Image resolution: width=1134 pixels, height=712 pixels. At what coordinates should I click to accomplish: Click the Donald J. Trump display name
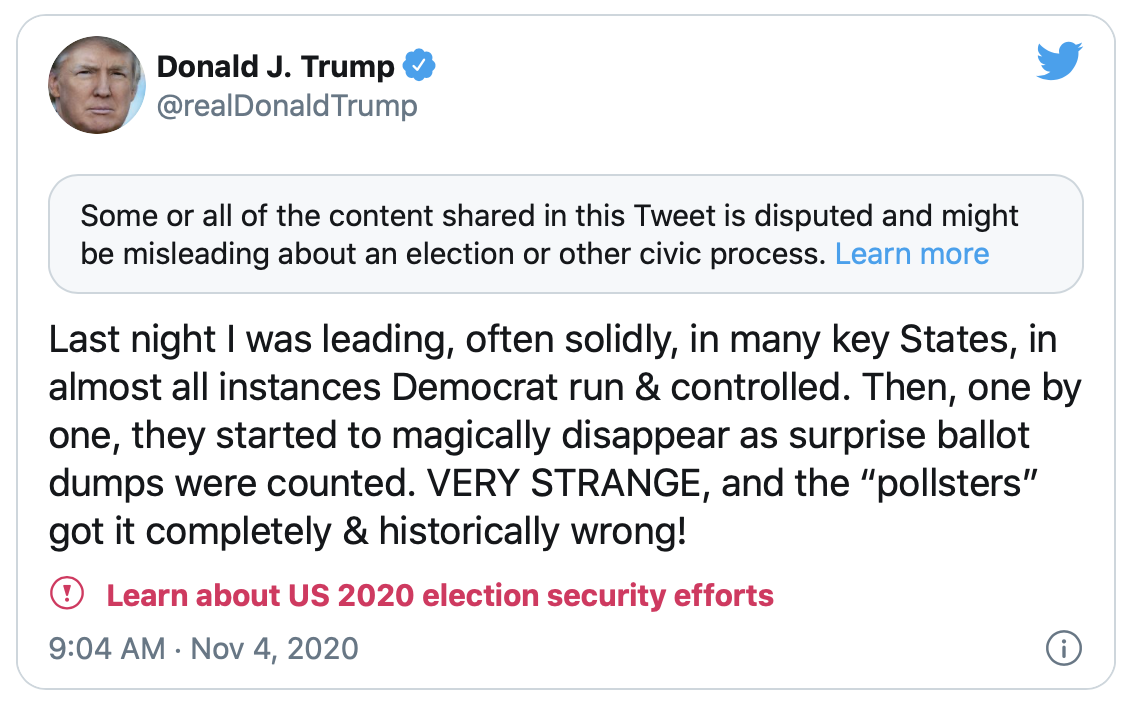pos(276,67)
